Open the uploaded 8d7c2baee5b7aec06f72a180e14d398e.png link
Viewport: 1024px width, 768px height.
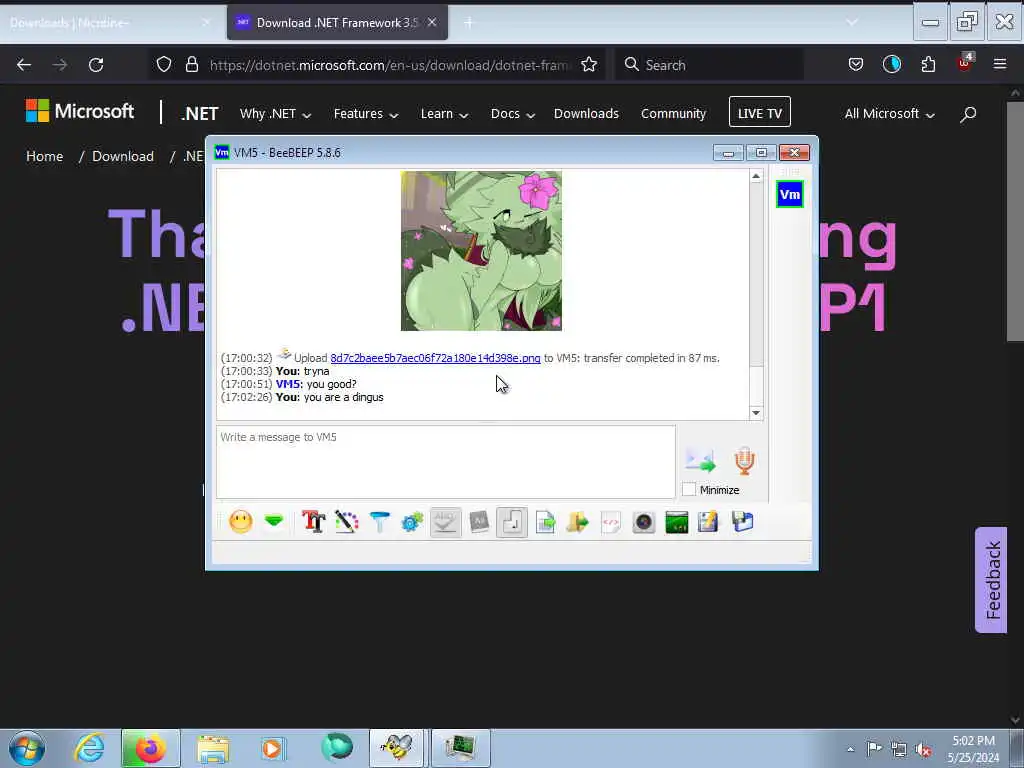click(x=435, y=358)
